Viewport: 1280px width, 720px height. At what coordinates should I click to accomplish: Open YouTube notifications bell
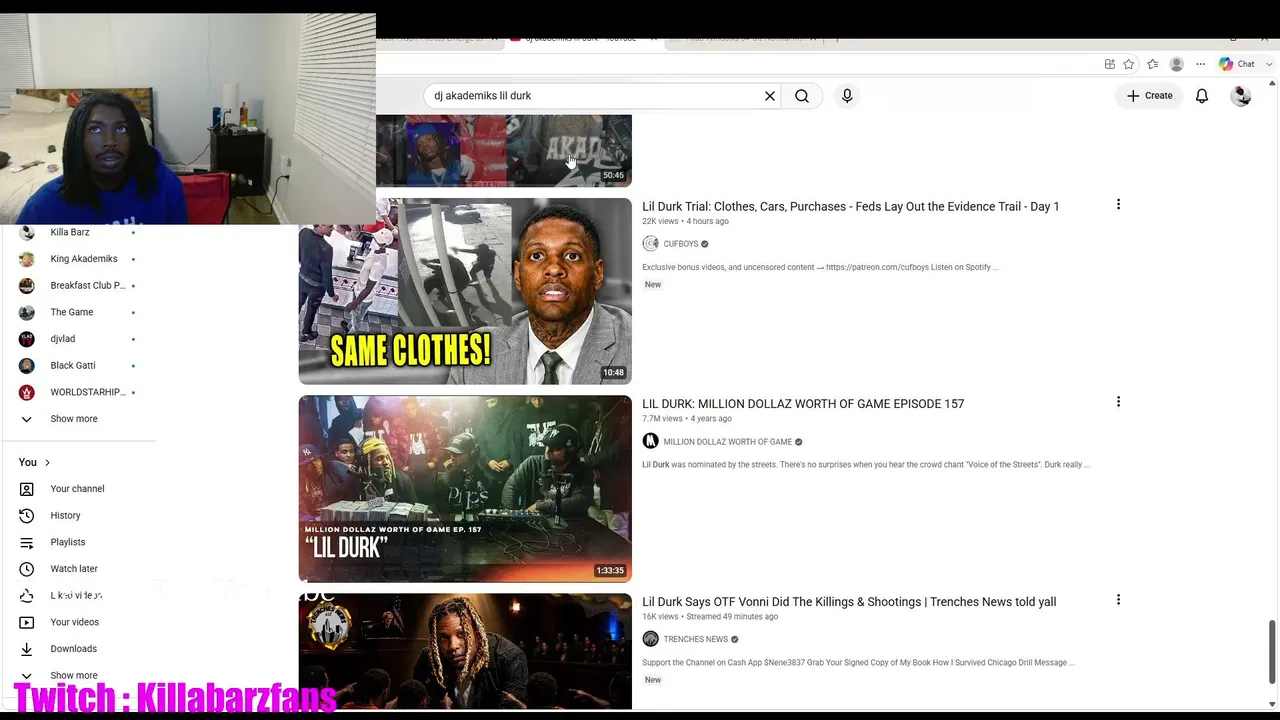(1202, 96)
